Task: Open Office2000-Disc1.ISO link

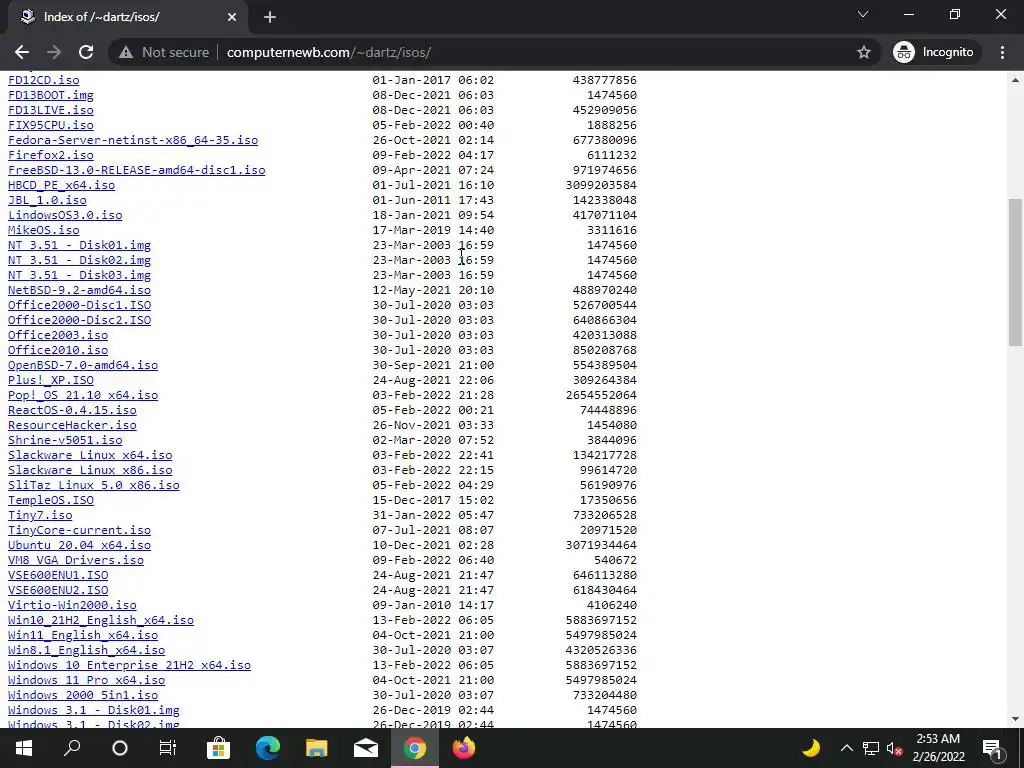Action: pos(80,305)
